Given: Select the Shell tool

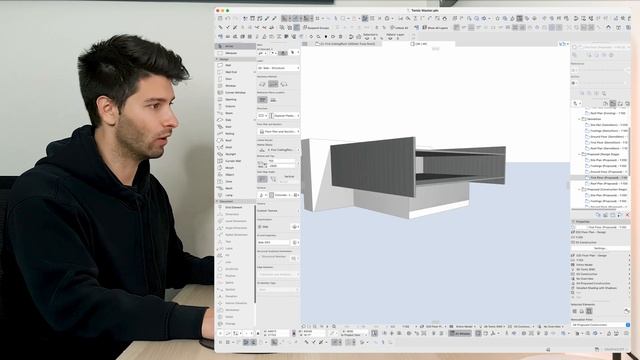Looking at the screenshot, I should 235,147.
